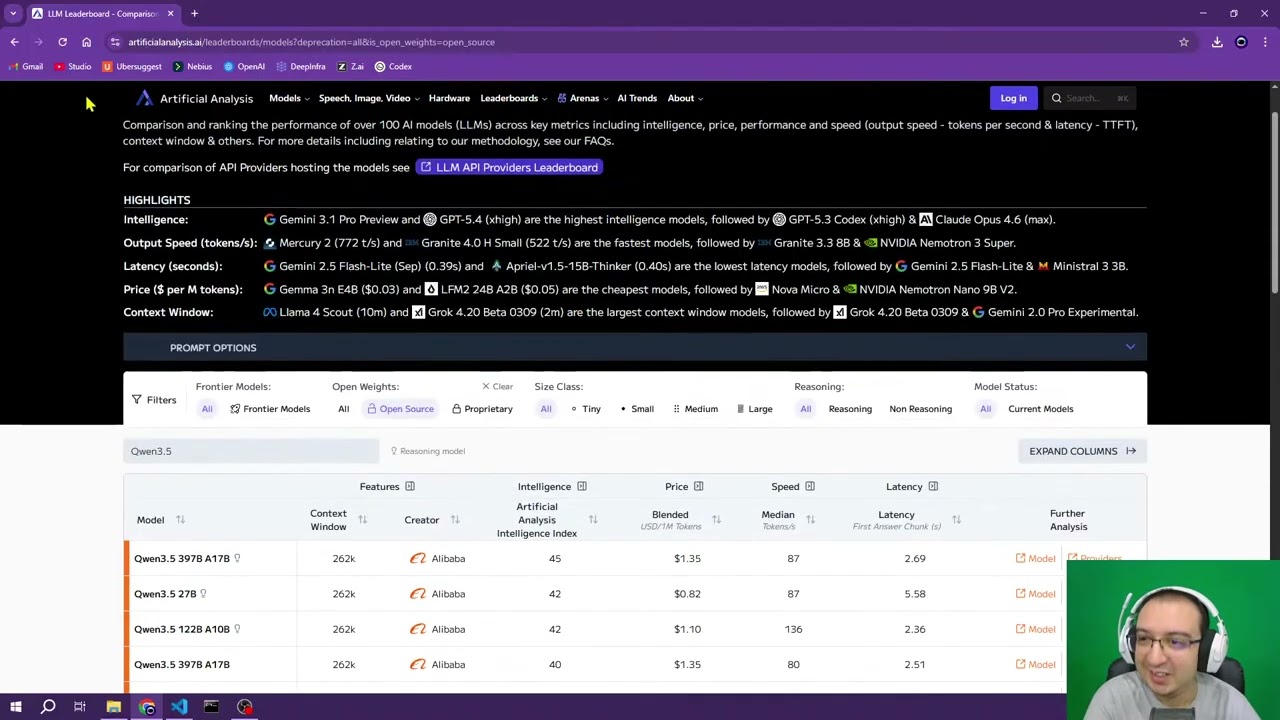Click Expand Columns button
Image resolution: width=1280 pixels, height=720 pixels.
[x=1082, y=451]
